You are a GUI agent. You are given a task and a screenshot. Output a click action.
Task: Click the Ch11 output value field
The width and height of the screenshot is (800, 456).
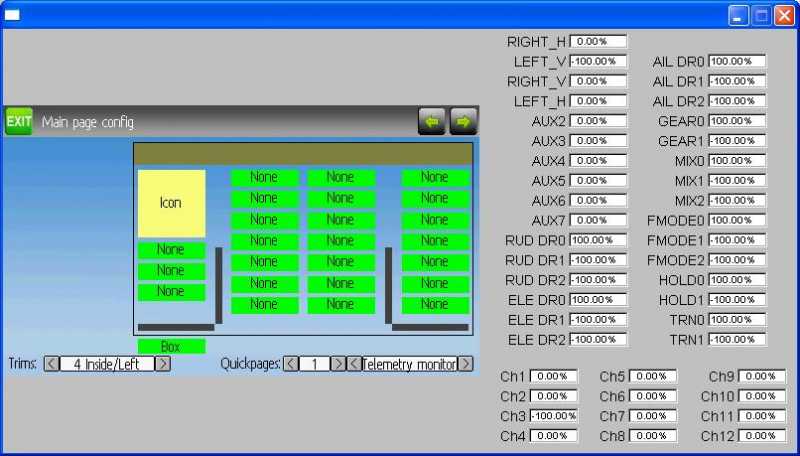(x=762, y=416)
